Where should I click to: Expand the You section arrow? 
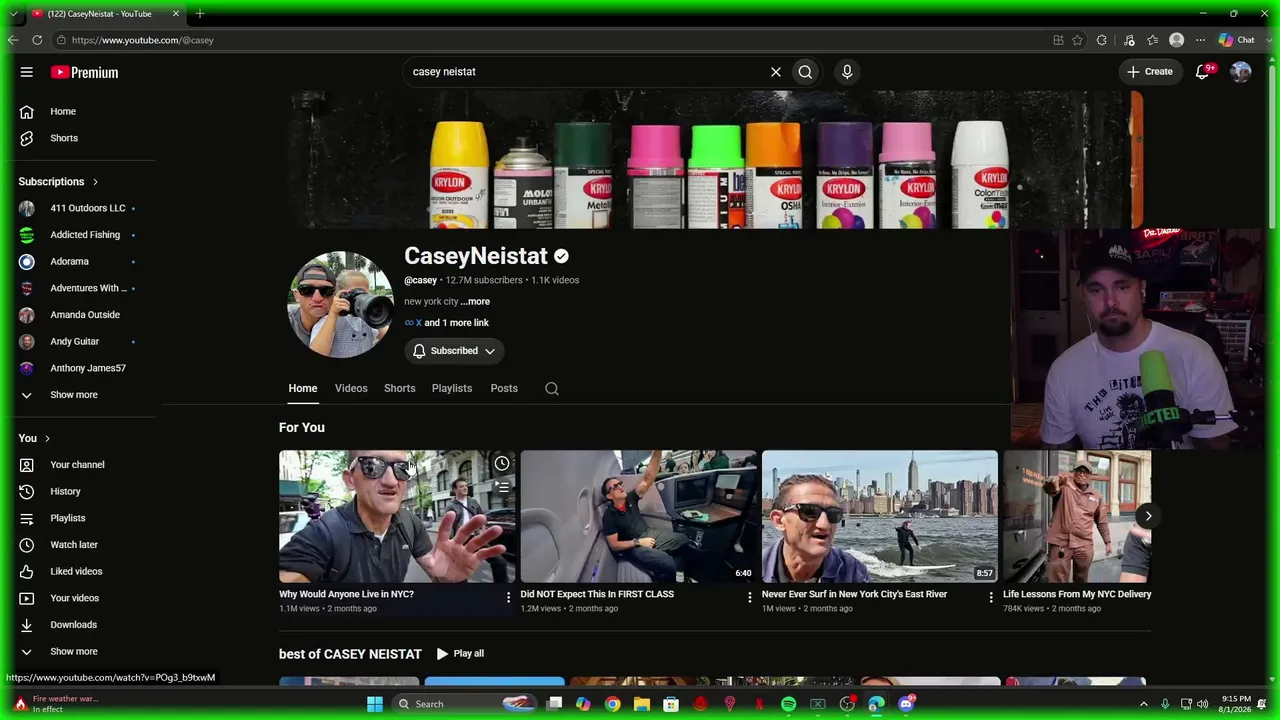tap(47, 439)
